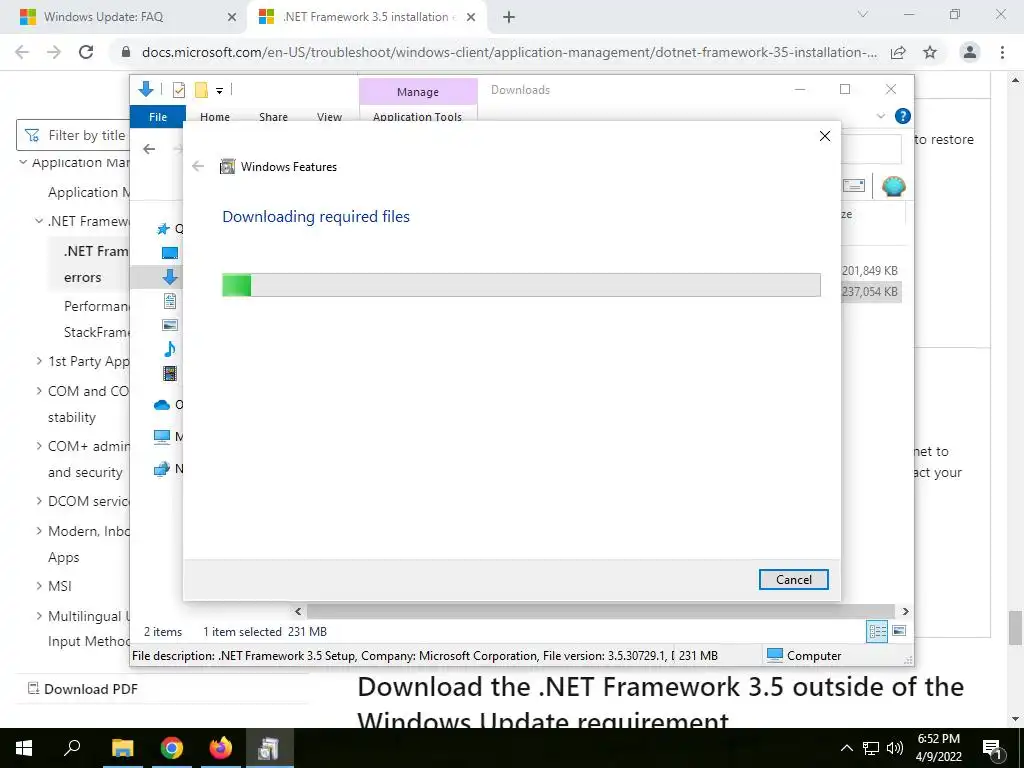Expand the 1st Party Apps node
Image resolution: width=1024 pixels, height=768 pixels.
pyautogui.click(x=39, y=360)
